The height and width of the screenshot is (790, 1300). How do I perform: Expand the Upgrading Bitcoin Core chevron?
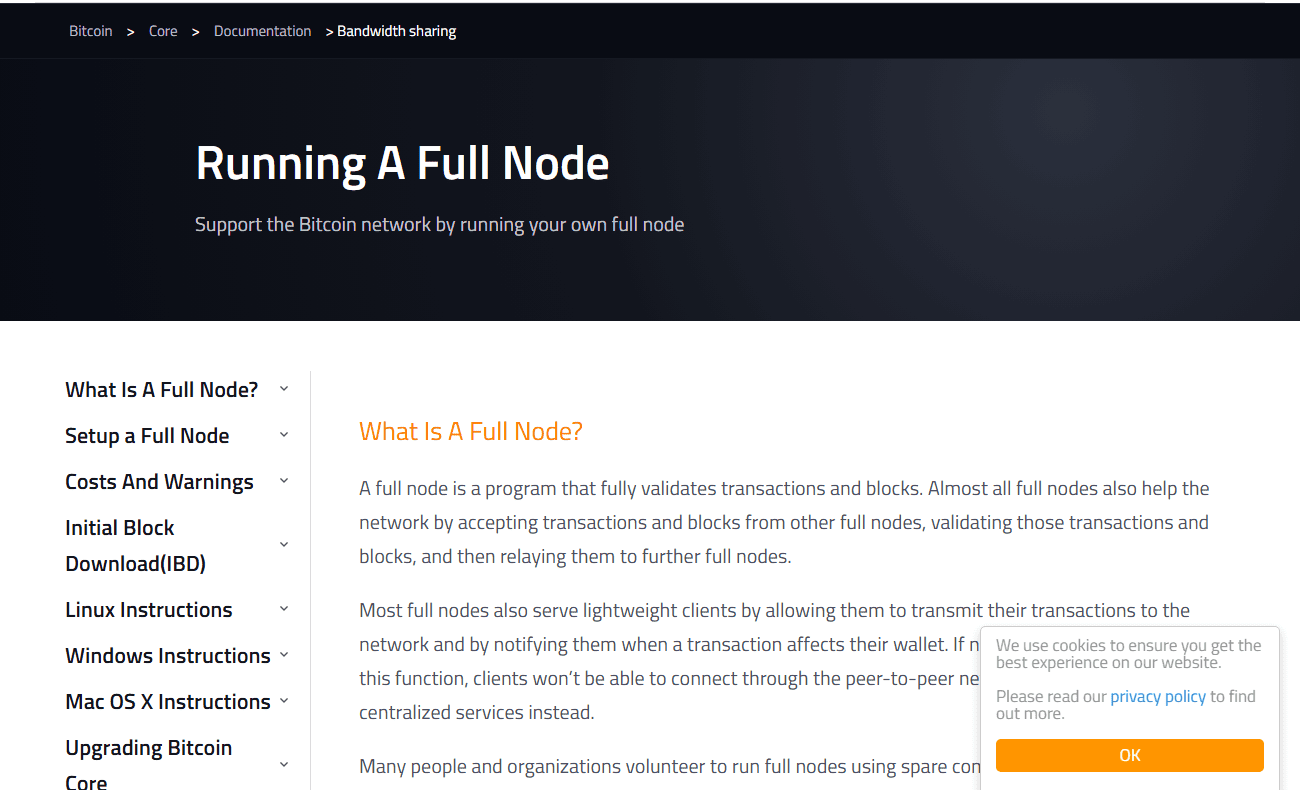point(284,765)
